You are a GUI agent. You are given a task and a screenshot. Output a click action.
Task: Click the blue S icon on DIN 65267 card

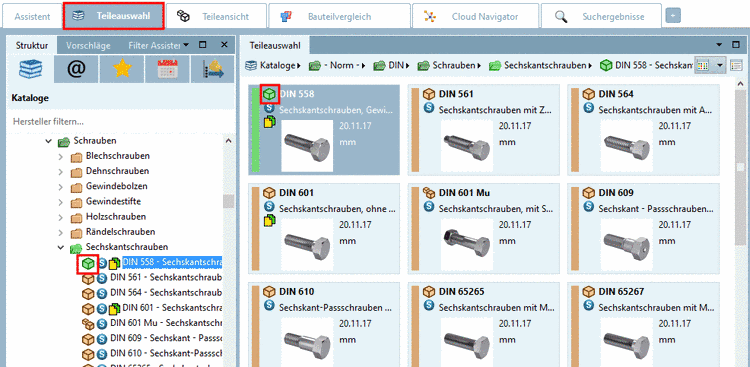588,305
